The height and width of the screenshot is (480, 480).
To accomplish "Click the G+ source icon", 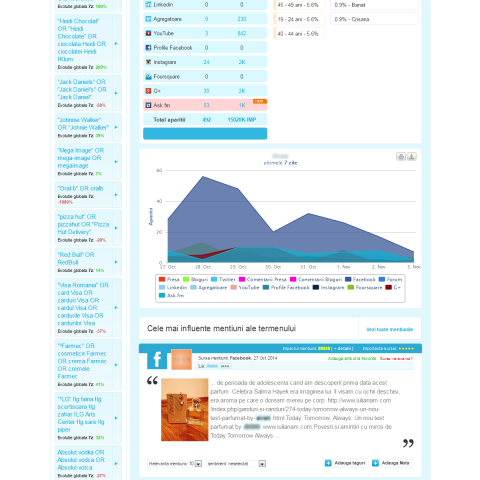I will click(148, 91).
